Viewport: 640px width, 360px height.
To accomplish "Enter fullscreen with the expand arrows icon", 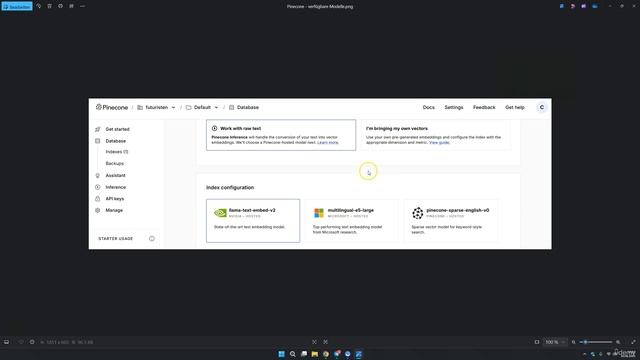I will click(x=633, y=342).
